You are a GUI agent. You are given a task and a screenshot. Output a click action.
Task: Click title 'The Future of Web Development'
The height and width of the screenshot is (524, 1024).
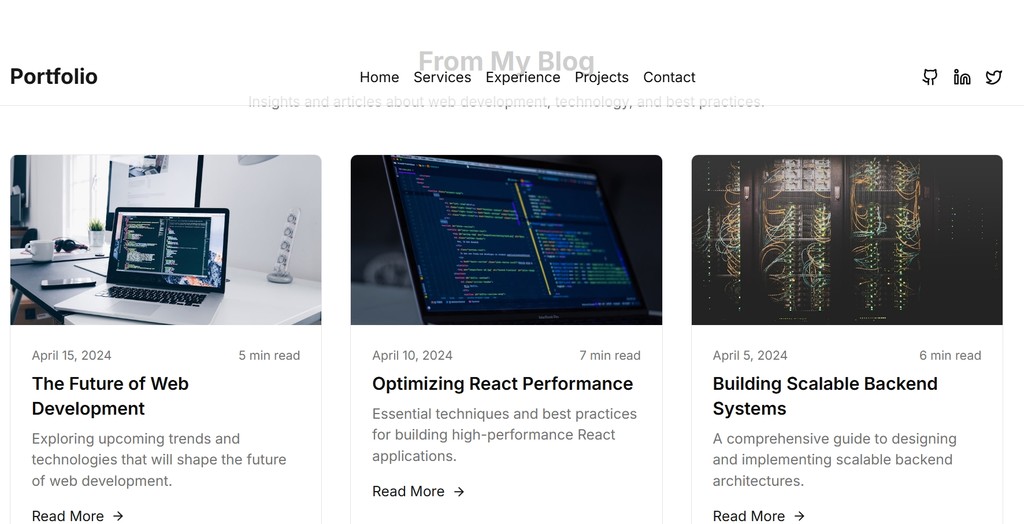[x=110, y=396]
